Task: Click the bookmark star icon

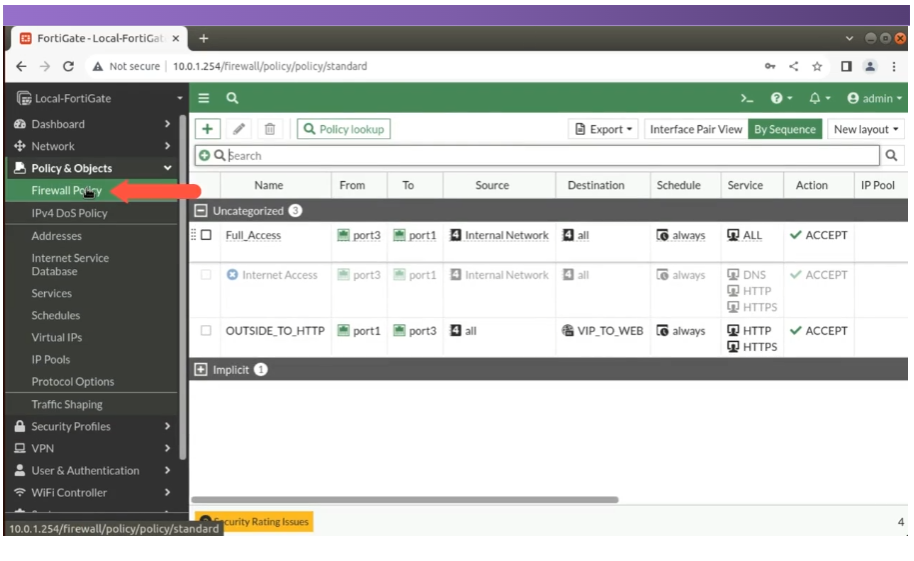Action: pos(817,66)
